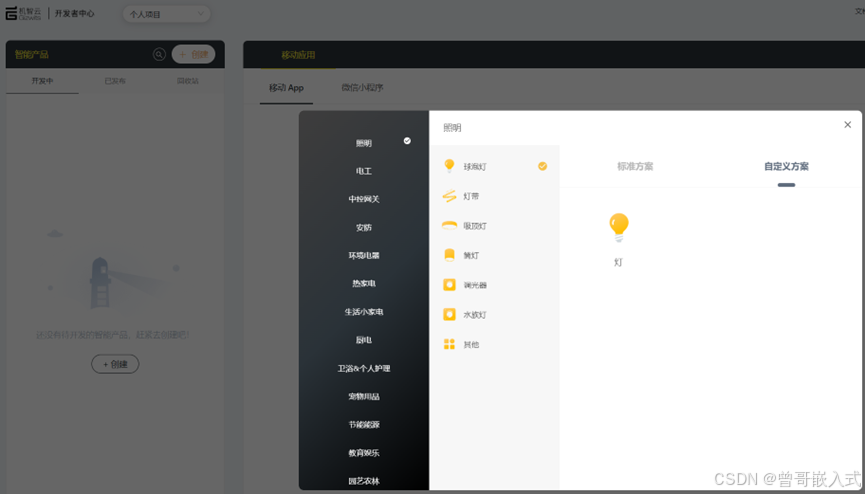Select the 卫浴&个人护理 category
865x494 pixels.
(x=364, y=368)
